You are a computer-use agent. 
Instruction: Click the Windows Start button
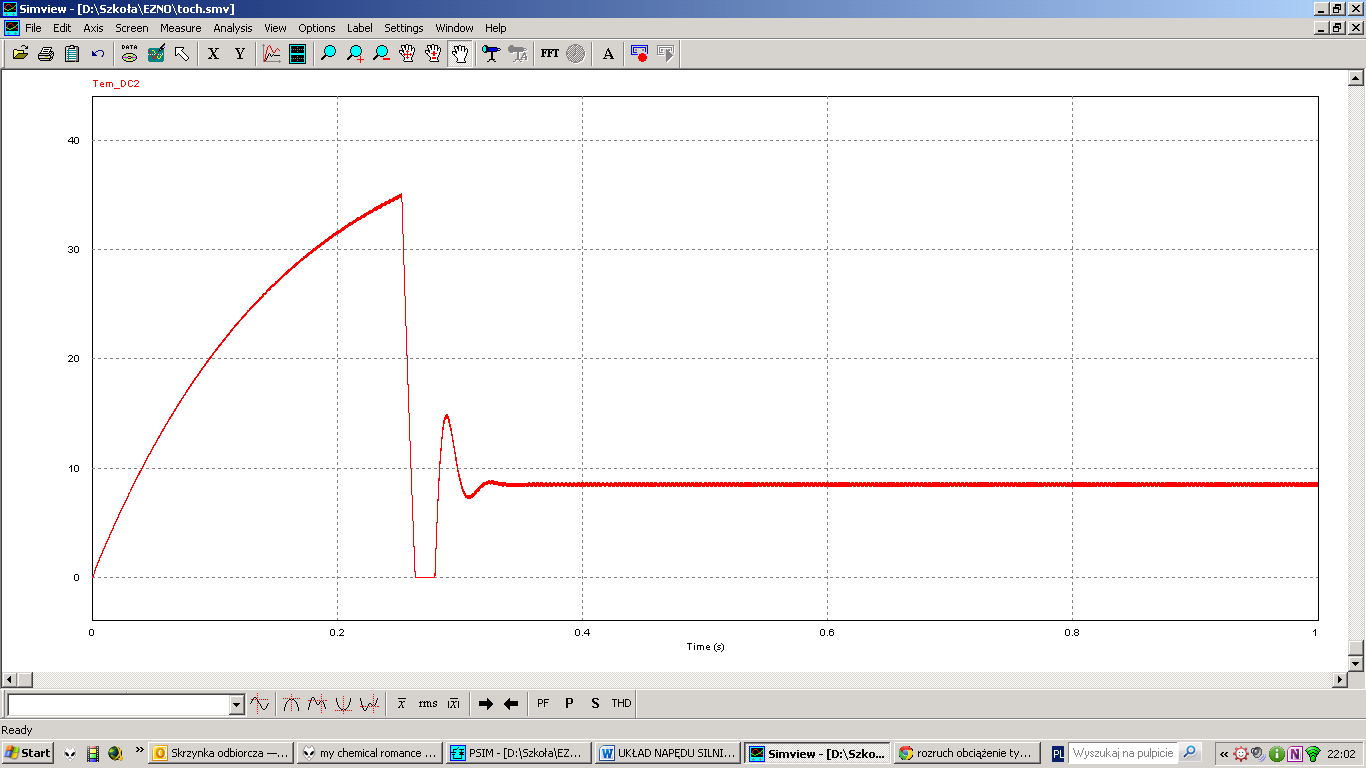pos(28,753)
